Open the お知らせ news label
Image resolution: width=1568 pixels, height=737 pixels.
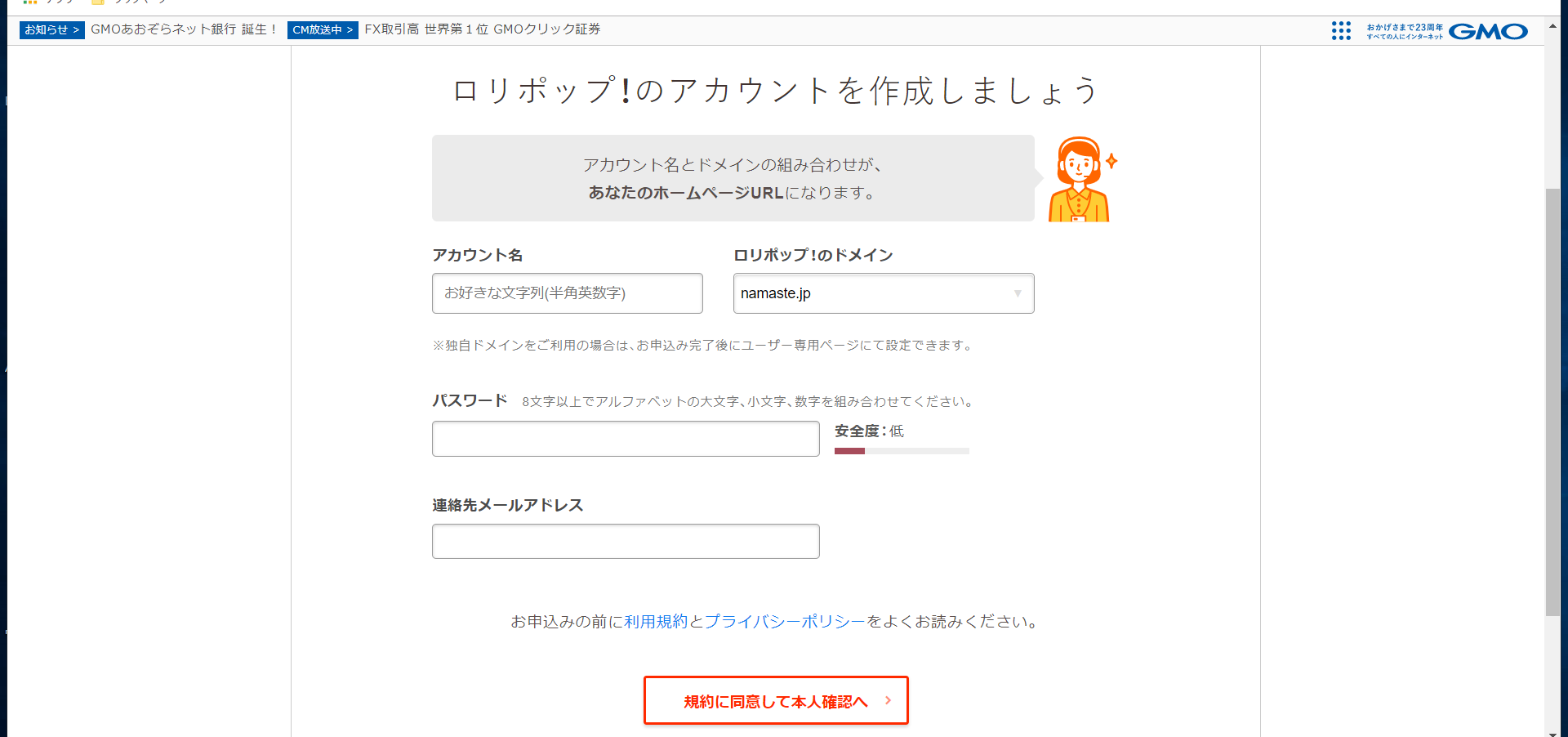tap(51, 30)
